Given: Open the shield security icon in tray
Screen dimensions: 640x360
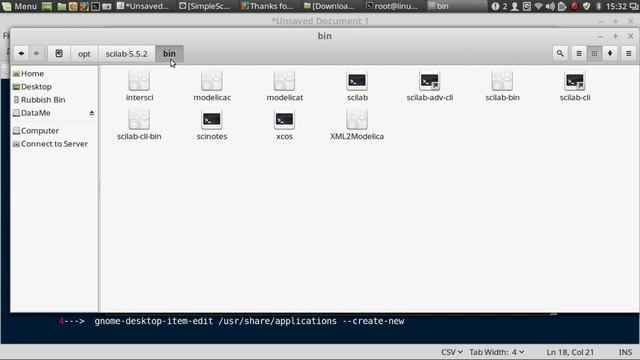Looking at the screenshot, I should click(587, 6).
